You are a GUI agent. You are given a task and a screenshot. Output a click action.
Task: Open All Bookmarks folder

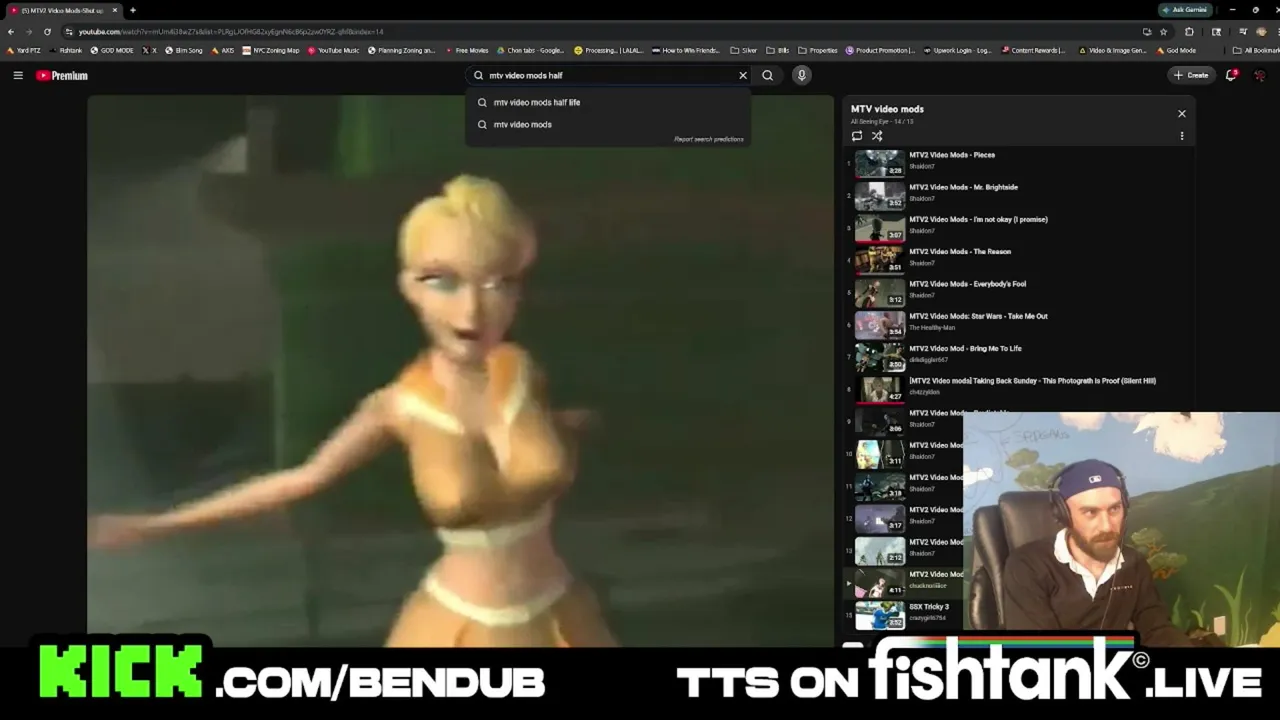(1256, 50)
